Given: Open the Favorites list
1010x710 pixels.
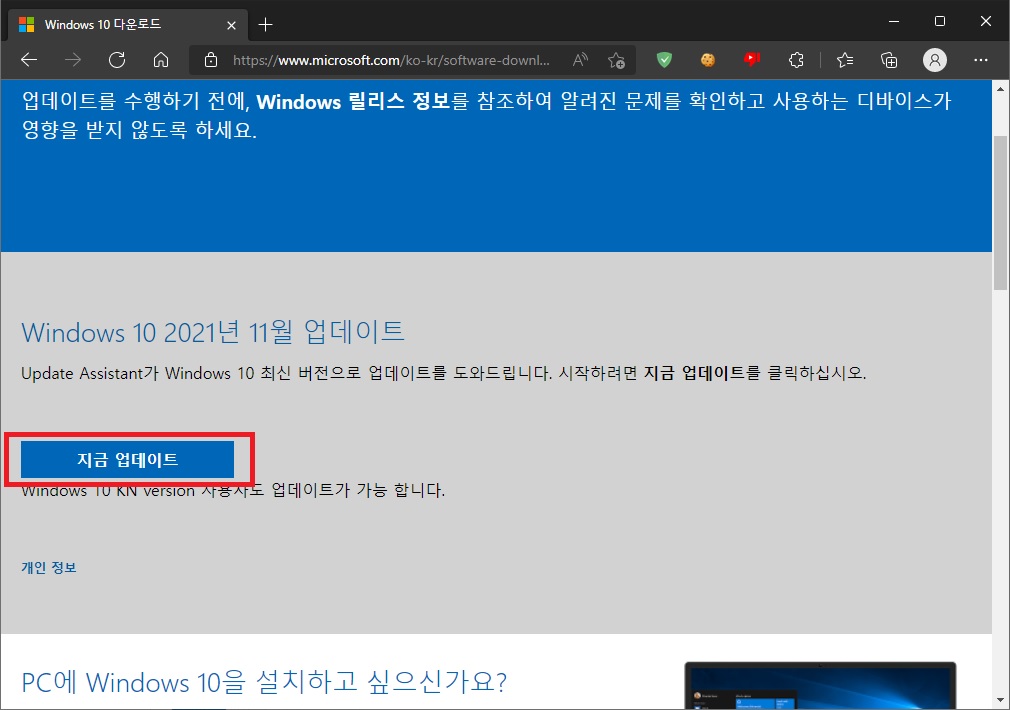Looking at the screenshot, I should pyautogui.click(x=844, y=60).
